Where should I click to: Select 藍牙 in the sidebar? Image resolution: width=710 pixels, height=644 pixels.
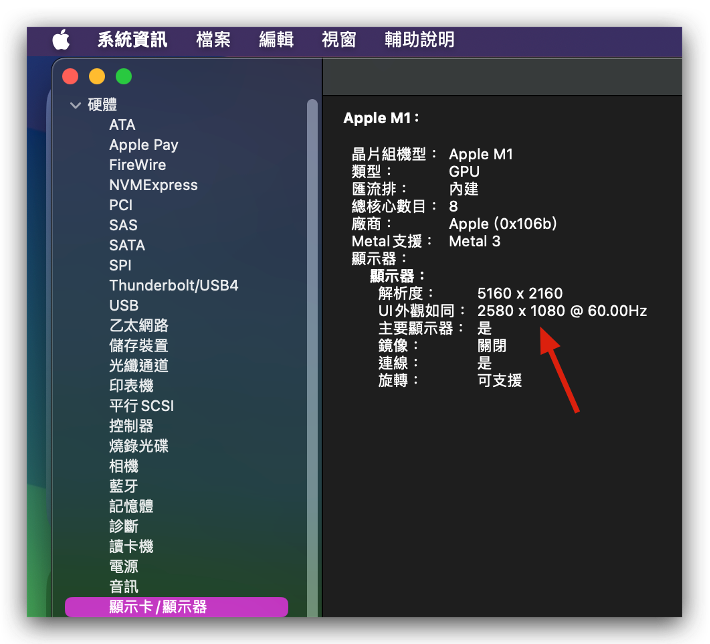click(124, 486)
